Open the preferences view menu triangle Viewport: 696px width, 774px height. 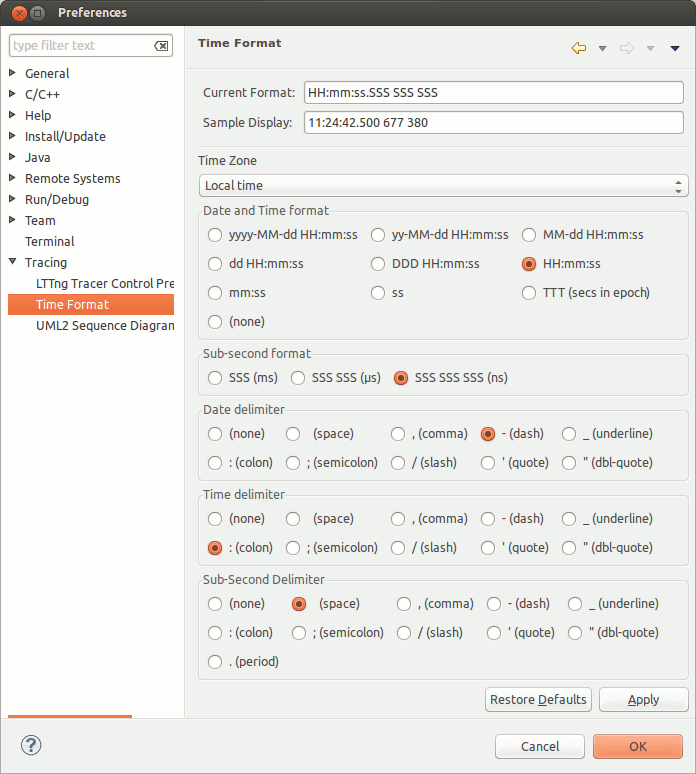pos(675,48)
